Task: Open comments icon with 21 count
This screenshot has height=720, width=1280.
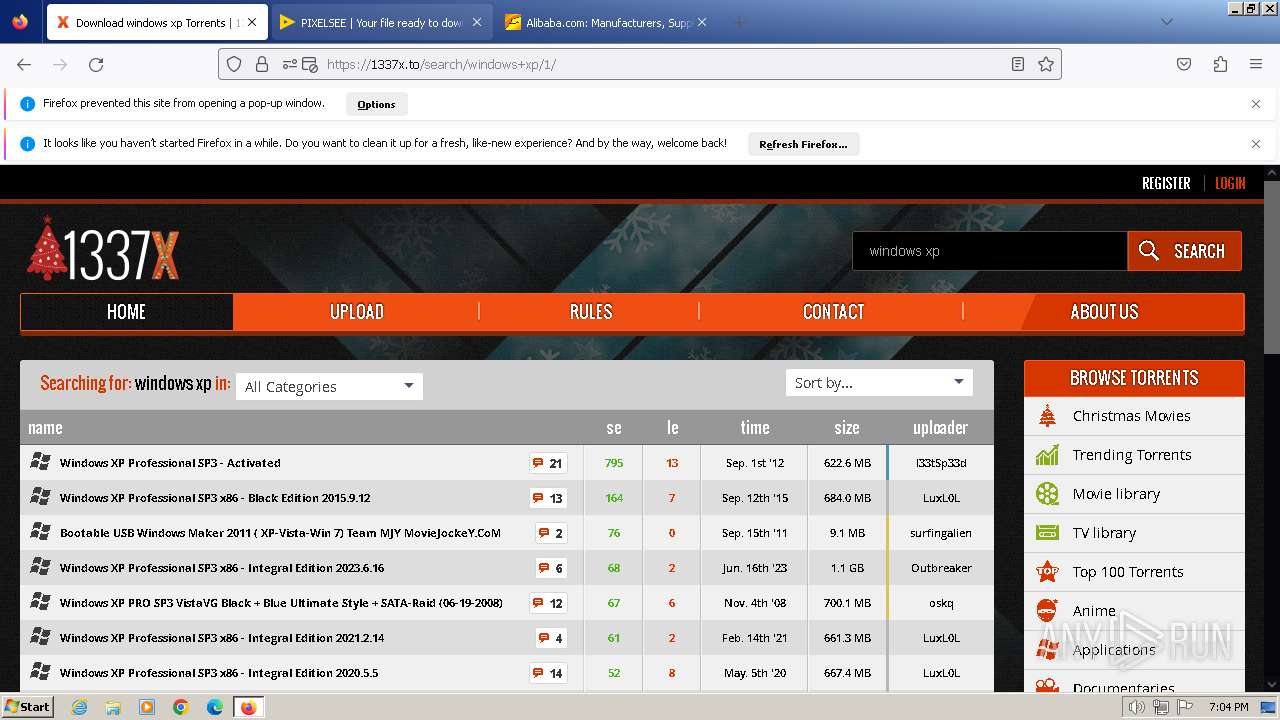Action: (x=548, y=463)
